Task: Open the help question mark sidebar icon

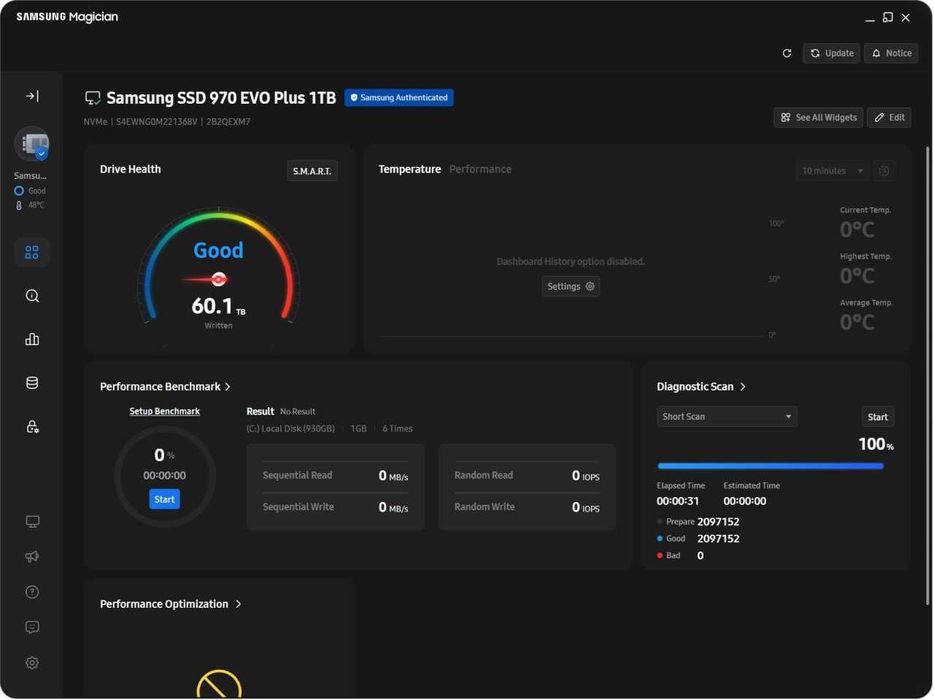Action: [x=32, y=592]
